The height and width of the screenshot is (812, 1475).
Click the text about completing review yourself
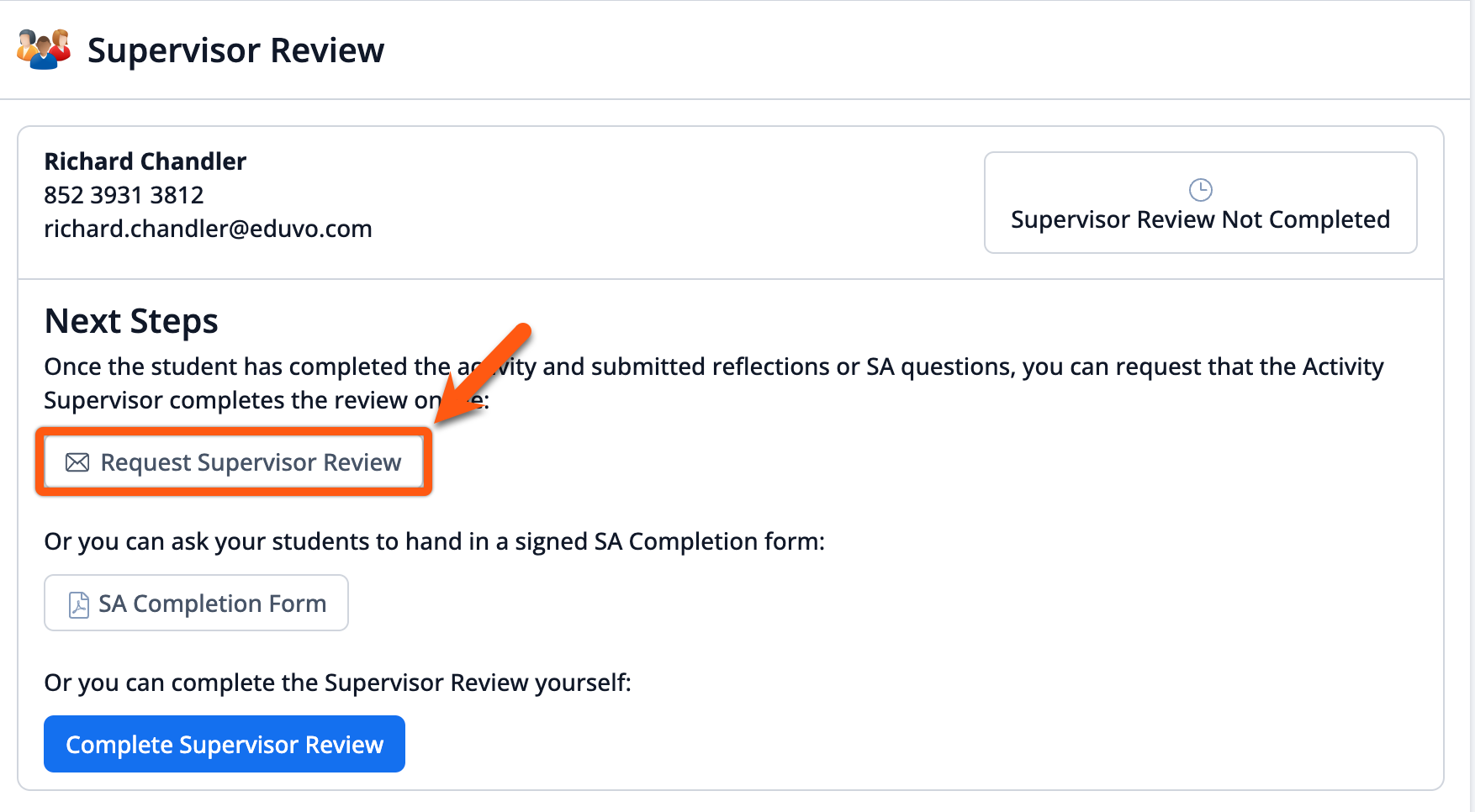pyautogui.click(x=337, y=683)
